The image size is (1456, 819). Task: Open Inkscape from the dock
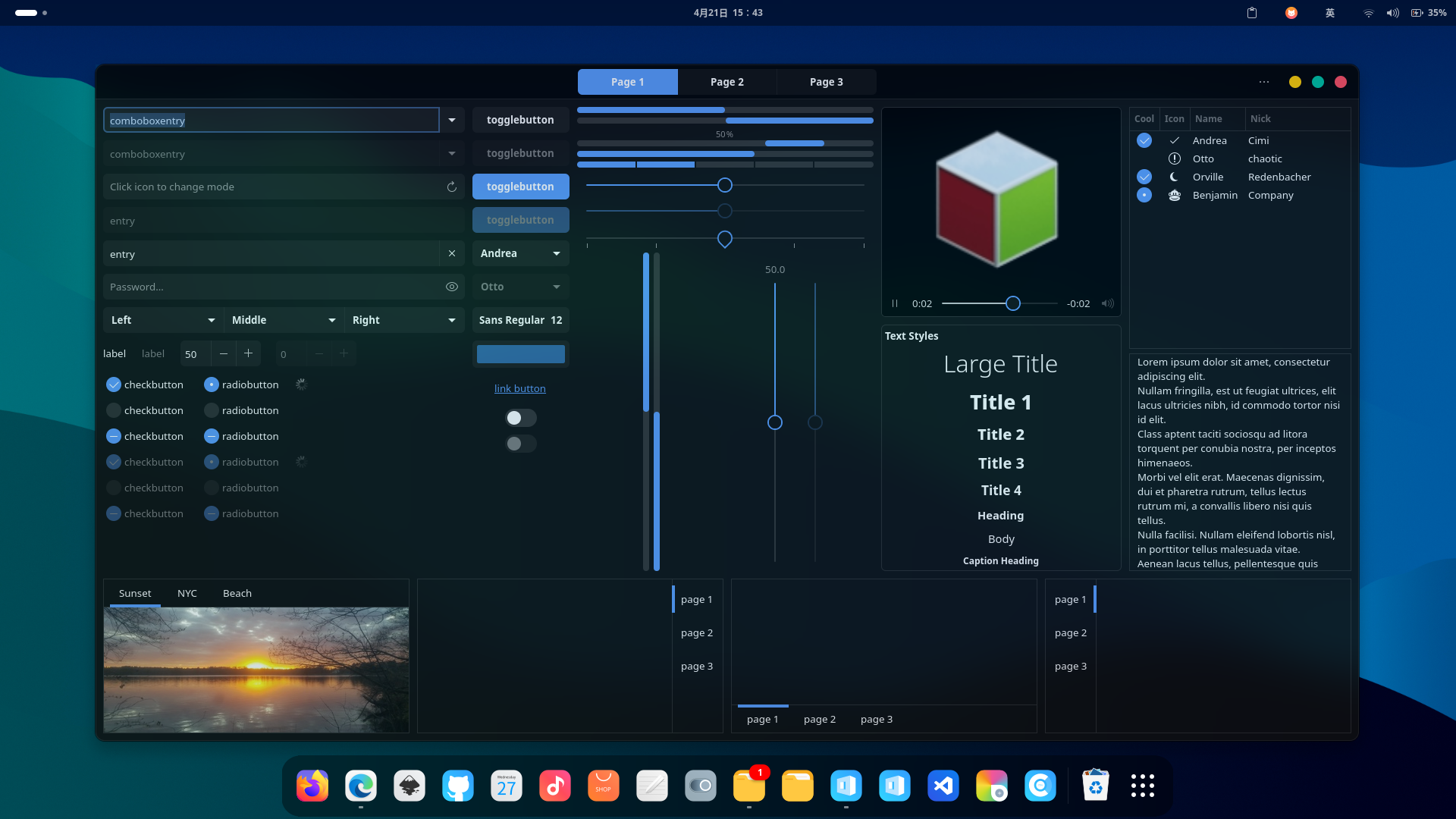coord(409,786)
